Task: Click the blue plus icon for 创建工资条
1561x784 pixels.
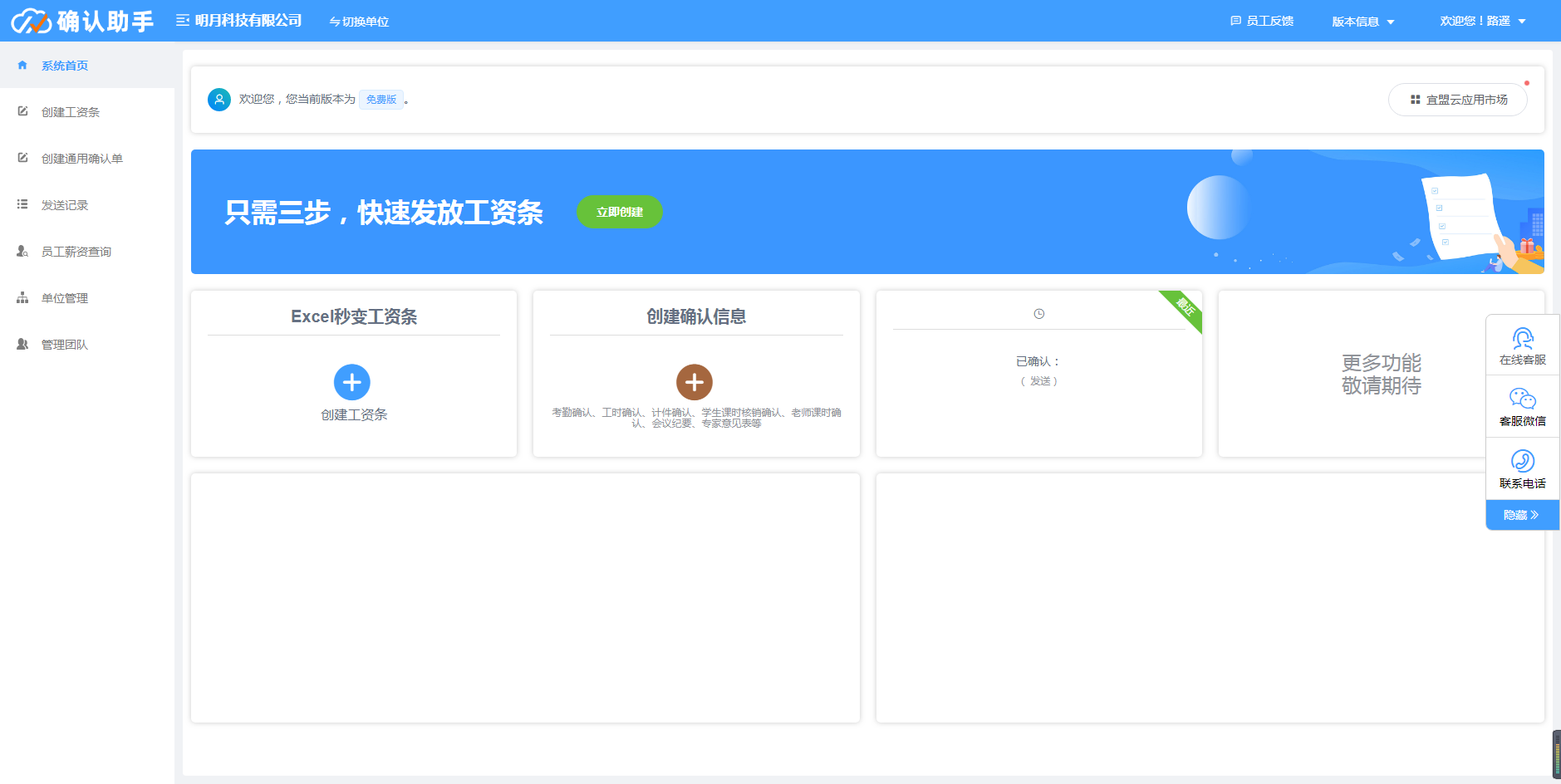Action: [352, 382]
